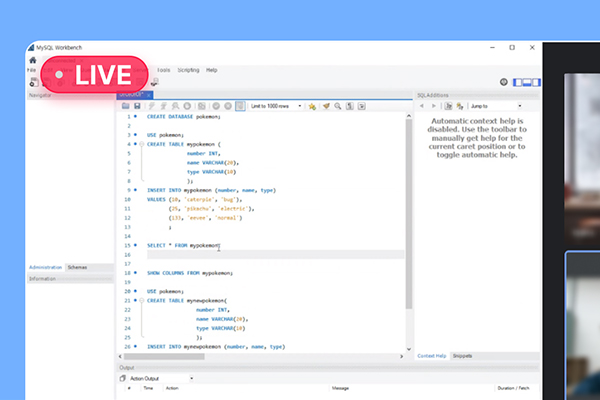Execute the query with the lightning bolt icon

pyautogui.click(x=151, y=106)
